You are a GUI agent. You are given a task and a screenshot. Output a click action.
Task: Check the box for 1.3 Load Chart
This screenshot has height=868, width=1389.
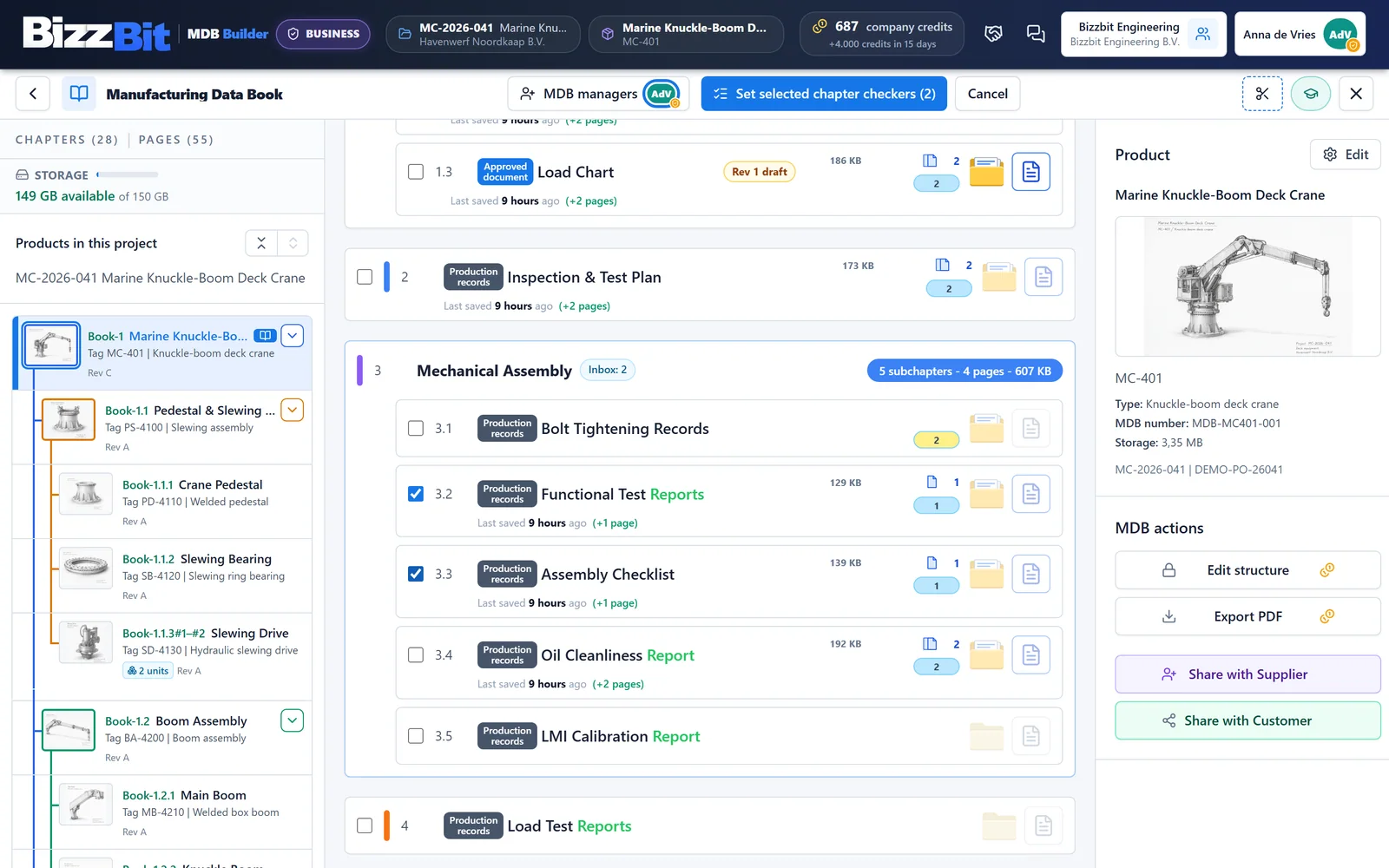click(x=416, y=172)
